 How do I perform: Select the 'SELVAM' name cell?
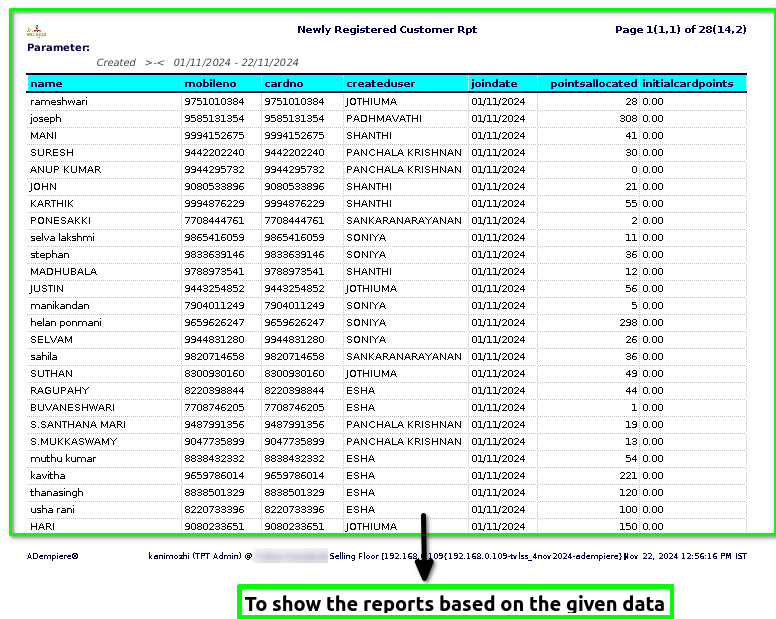tap(51, 339)
